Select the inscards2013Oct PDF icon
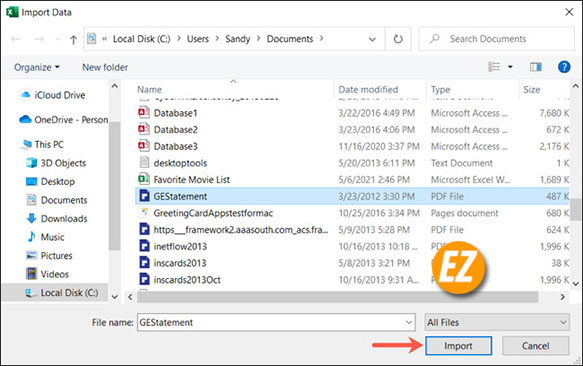 point(144,279)
